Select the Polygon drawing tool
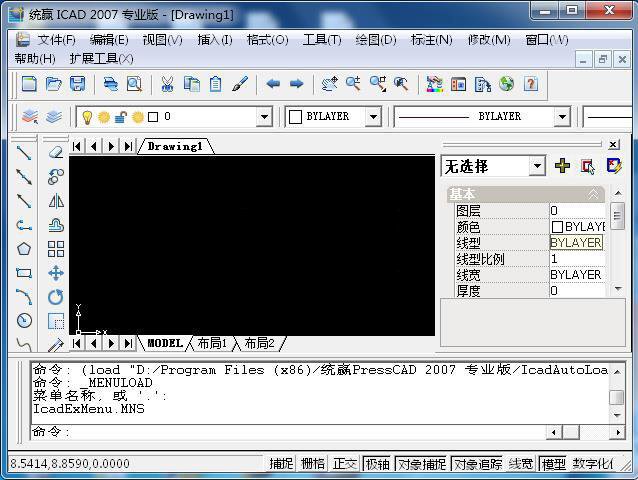 click(x=24, y=249)
